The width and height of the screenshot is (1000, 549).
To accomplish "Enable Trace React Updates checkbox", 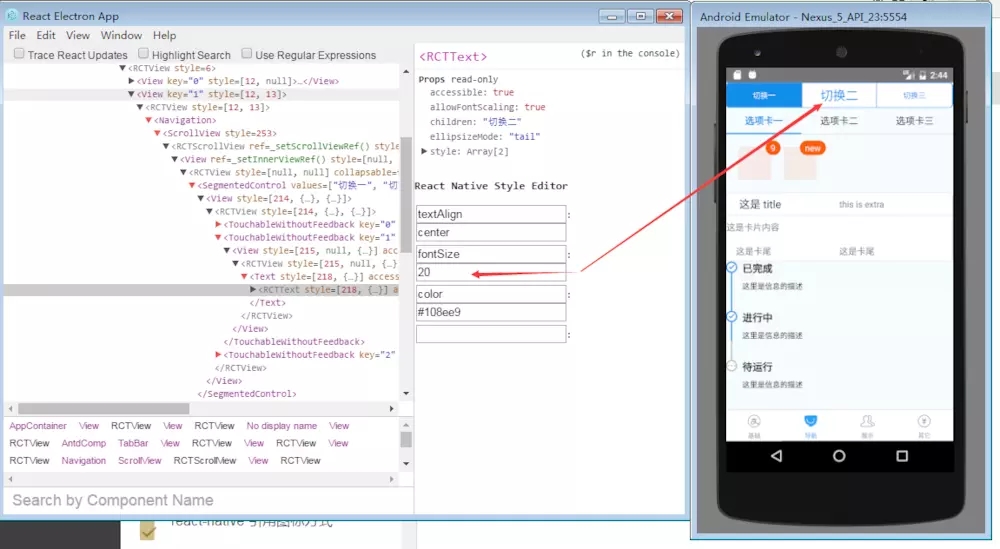I will point(19,54).
